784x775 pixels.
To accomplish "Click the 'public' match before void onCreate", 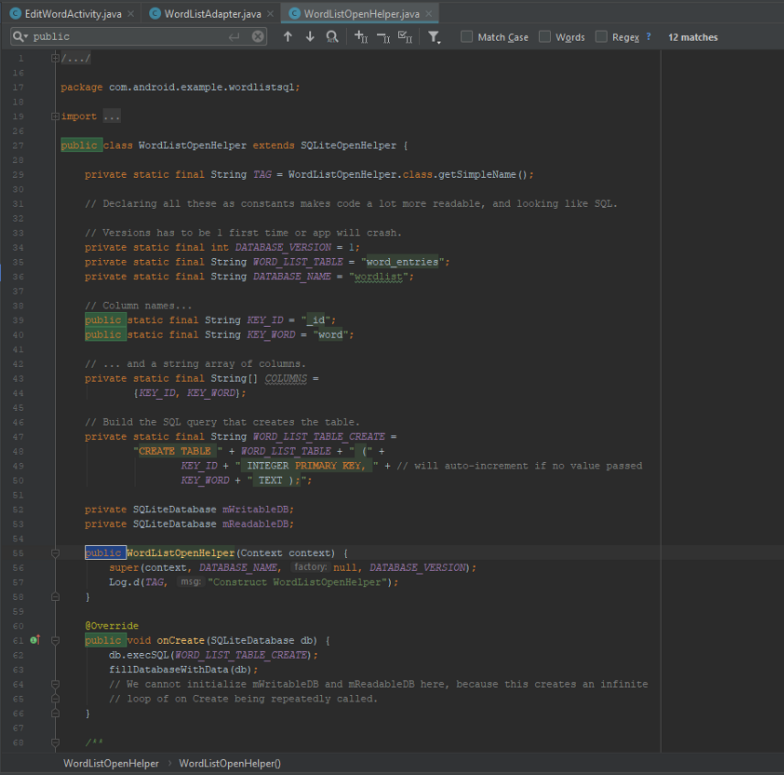I will 106,640.
